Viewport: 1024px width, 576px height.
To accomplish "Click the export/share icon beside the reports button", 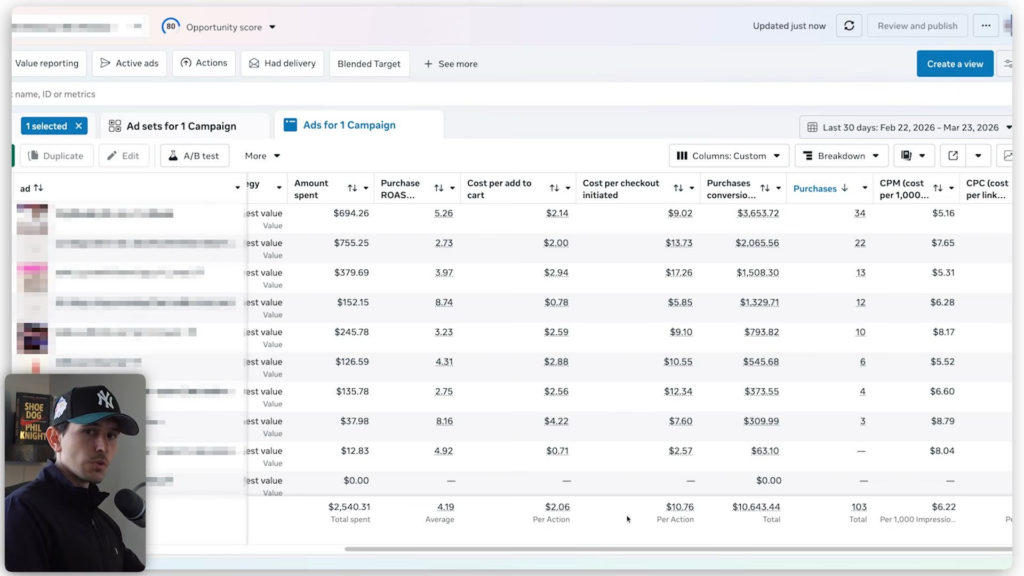I will click(x=953, y=155).
